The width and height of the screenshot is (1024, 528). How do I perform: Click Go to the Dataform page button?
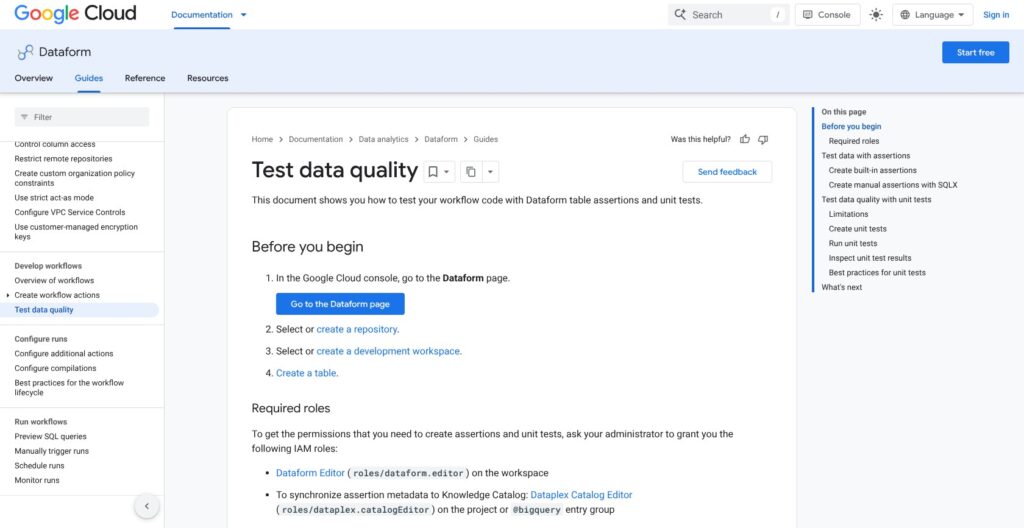(340, 304)
